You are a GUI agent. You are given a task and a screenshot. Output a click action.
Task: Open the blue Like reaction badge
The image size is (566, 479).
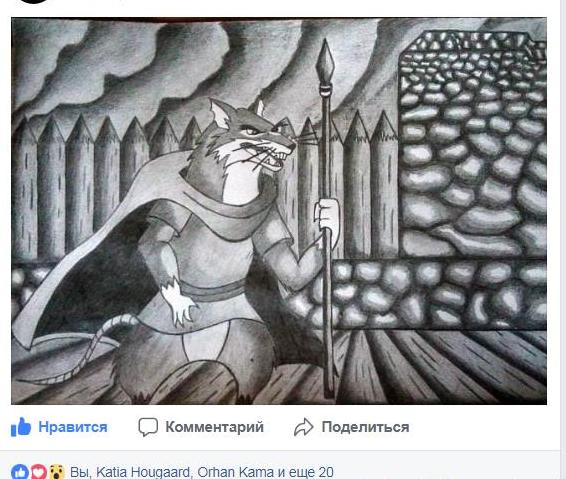tap(20, 472)
